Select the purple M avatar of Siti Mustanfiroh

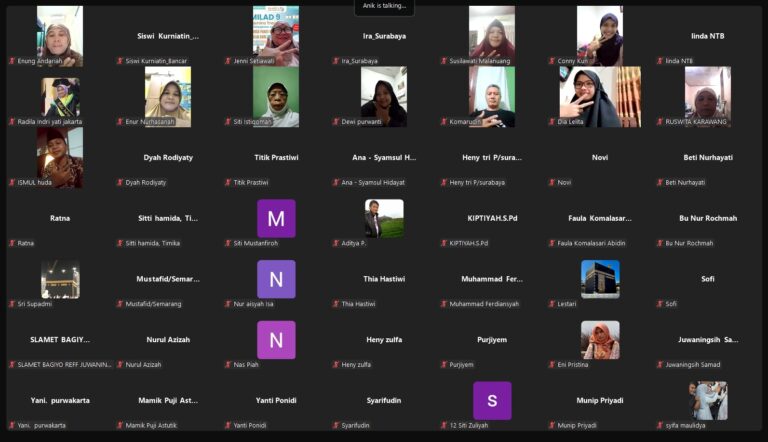coord(276,219)
